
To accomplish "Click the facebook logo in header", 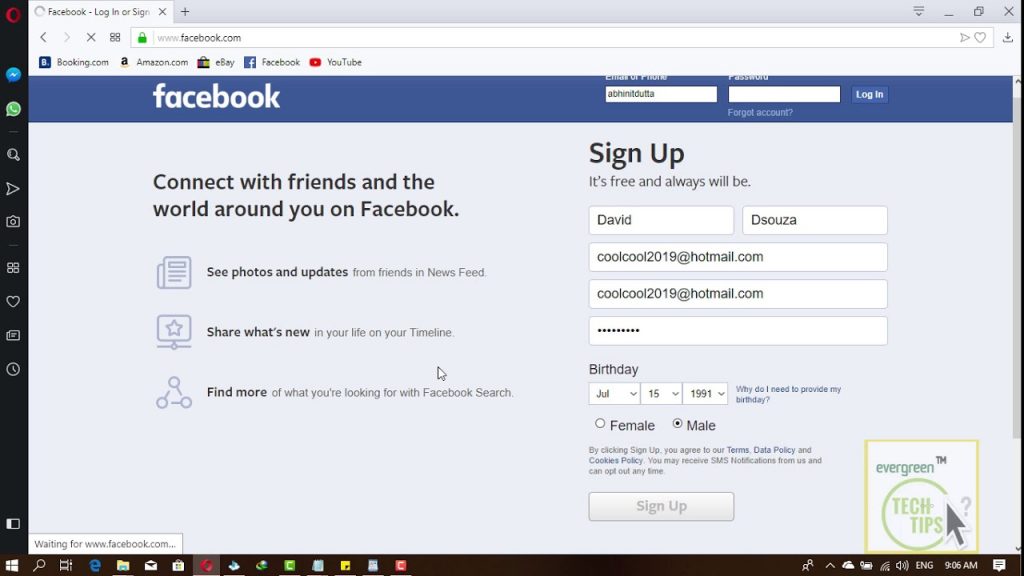I will point(216,97).
